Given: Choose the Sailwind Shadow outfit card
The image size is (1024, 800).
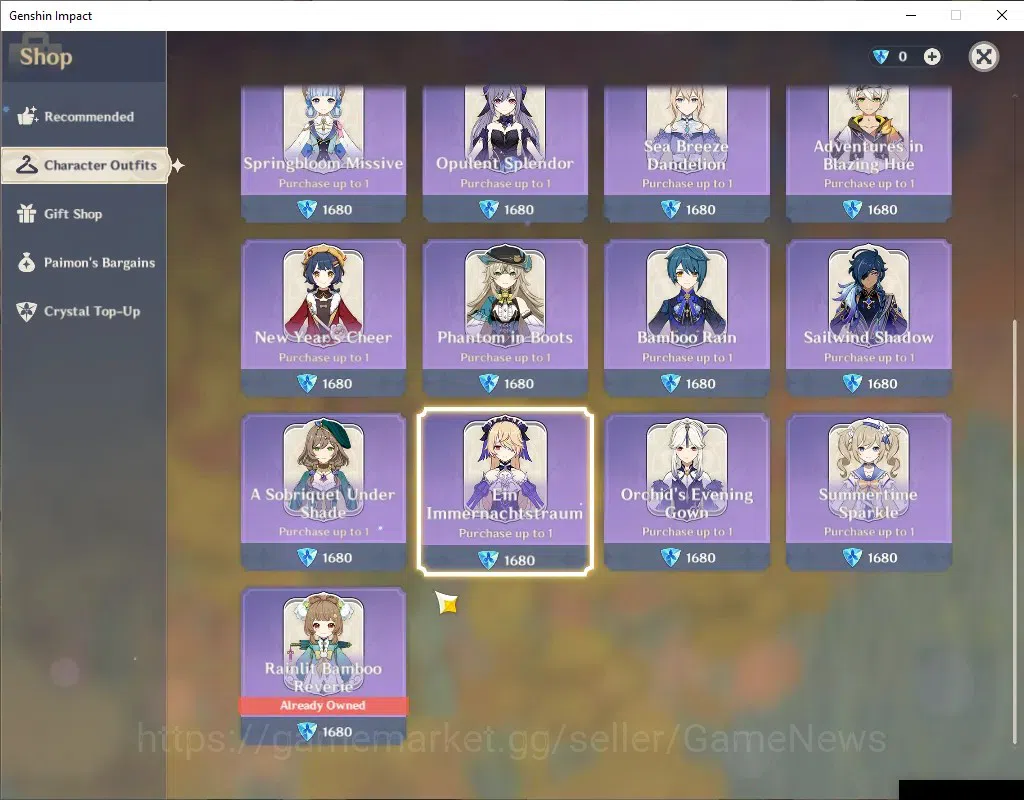Looking at the screenshot, I should tap(869, 317).
